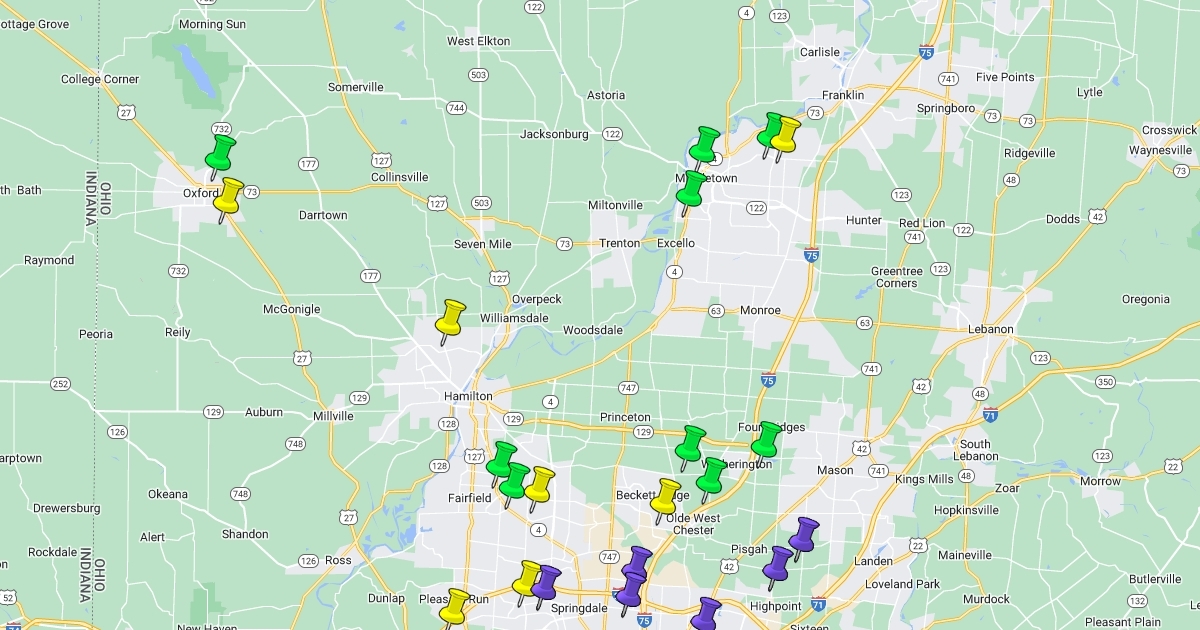Click the I-71 shield near South Lebanon

tap(989, 413)
